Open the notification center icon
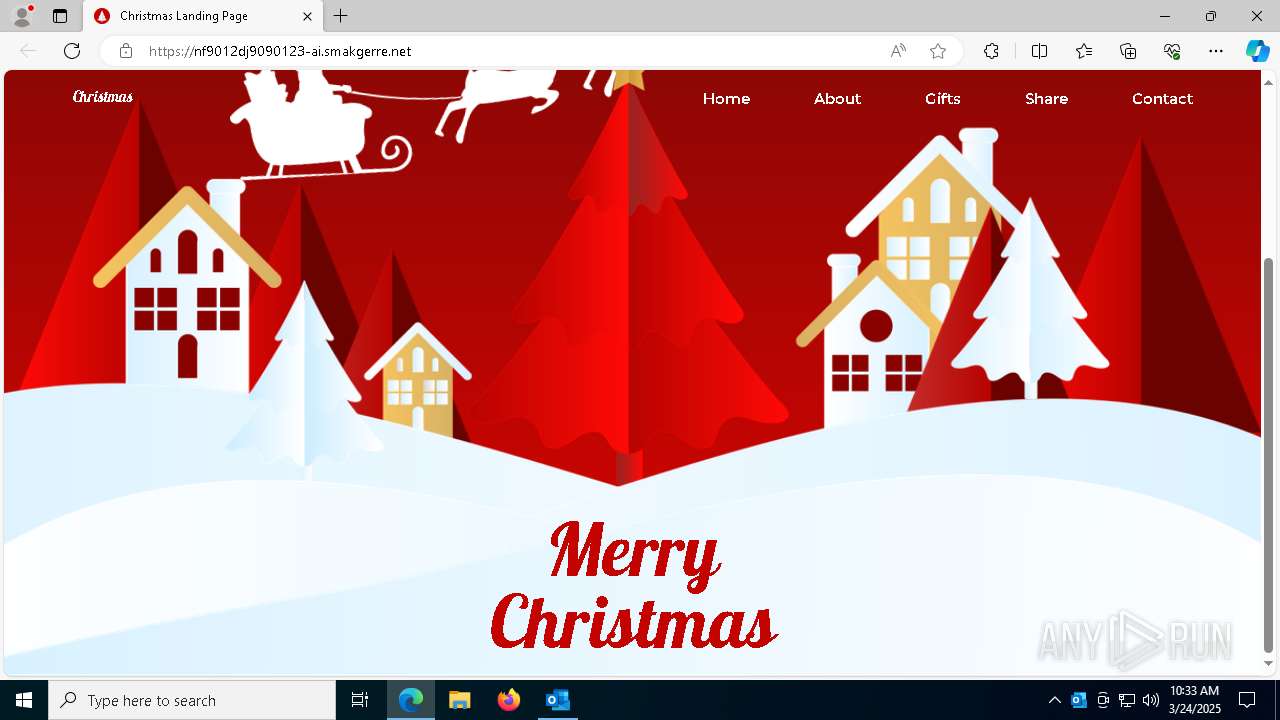This screenshot has width=1280, height=720. click(1247, 700)
